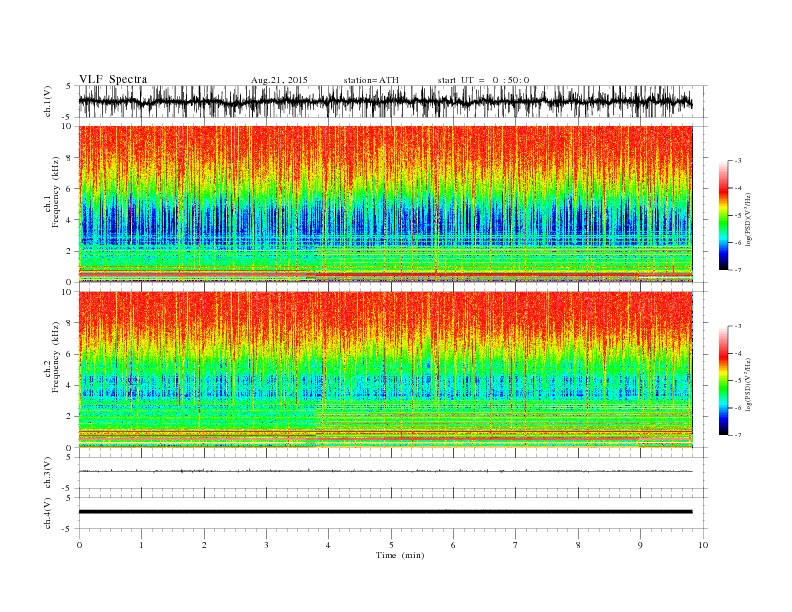The image size is (792, 612).
Task: Click the time axis end label "10"
Action: (x=703, y=545)
